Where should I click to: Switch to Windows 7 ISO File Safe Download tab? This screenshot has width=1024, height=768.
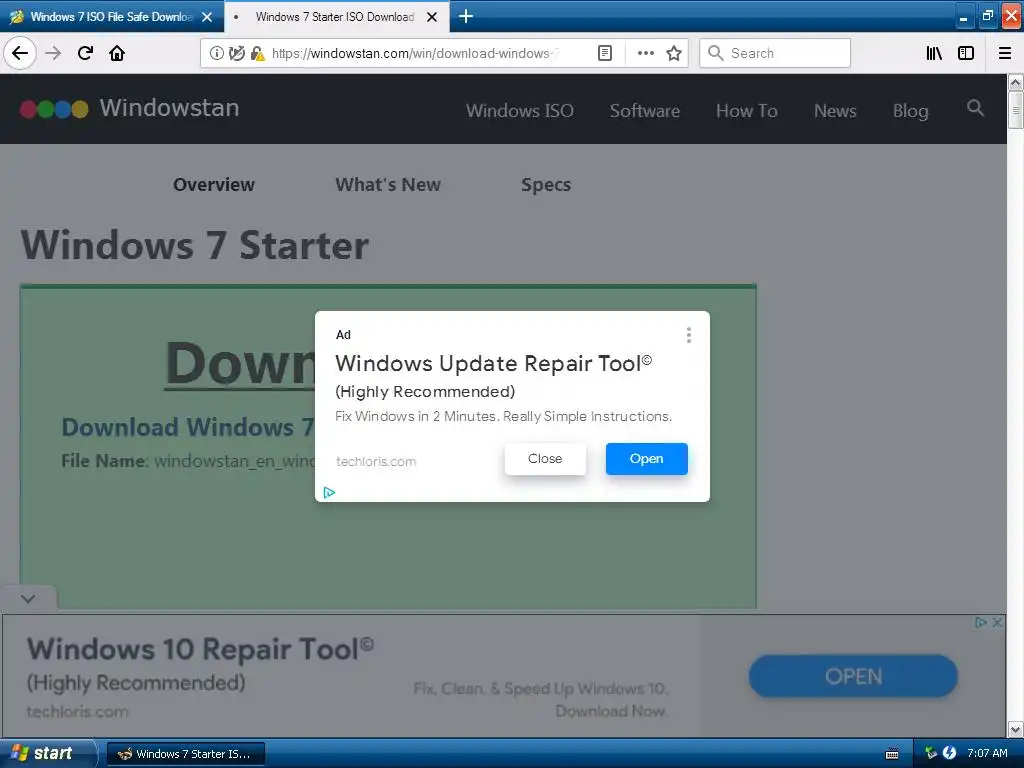click(112, 17)
